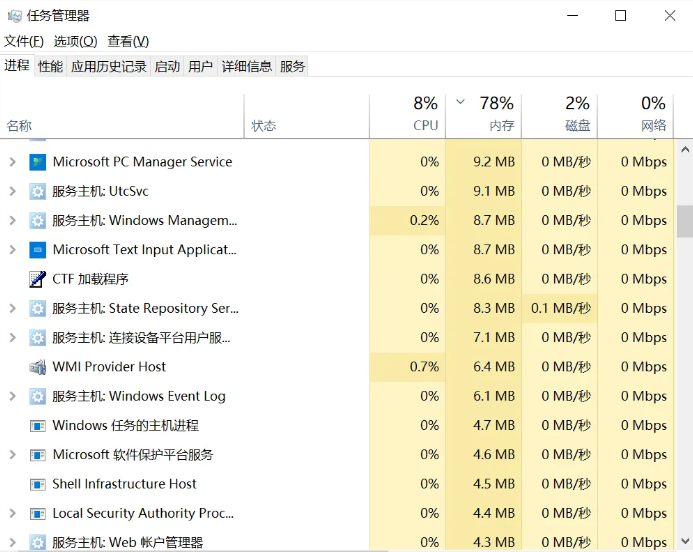This screenshot has width=693, height=552.
Task: Expand the 服务主机: State Repository Service row
Action: point(13,309)
